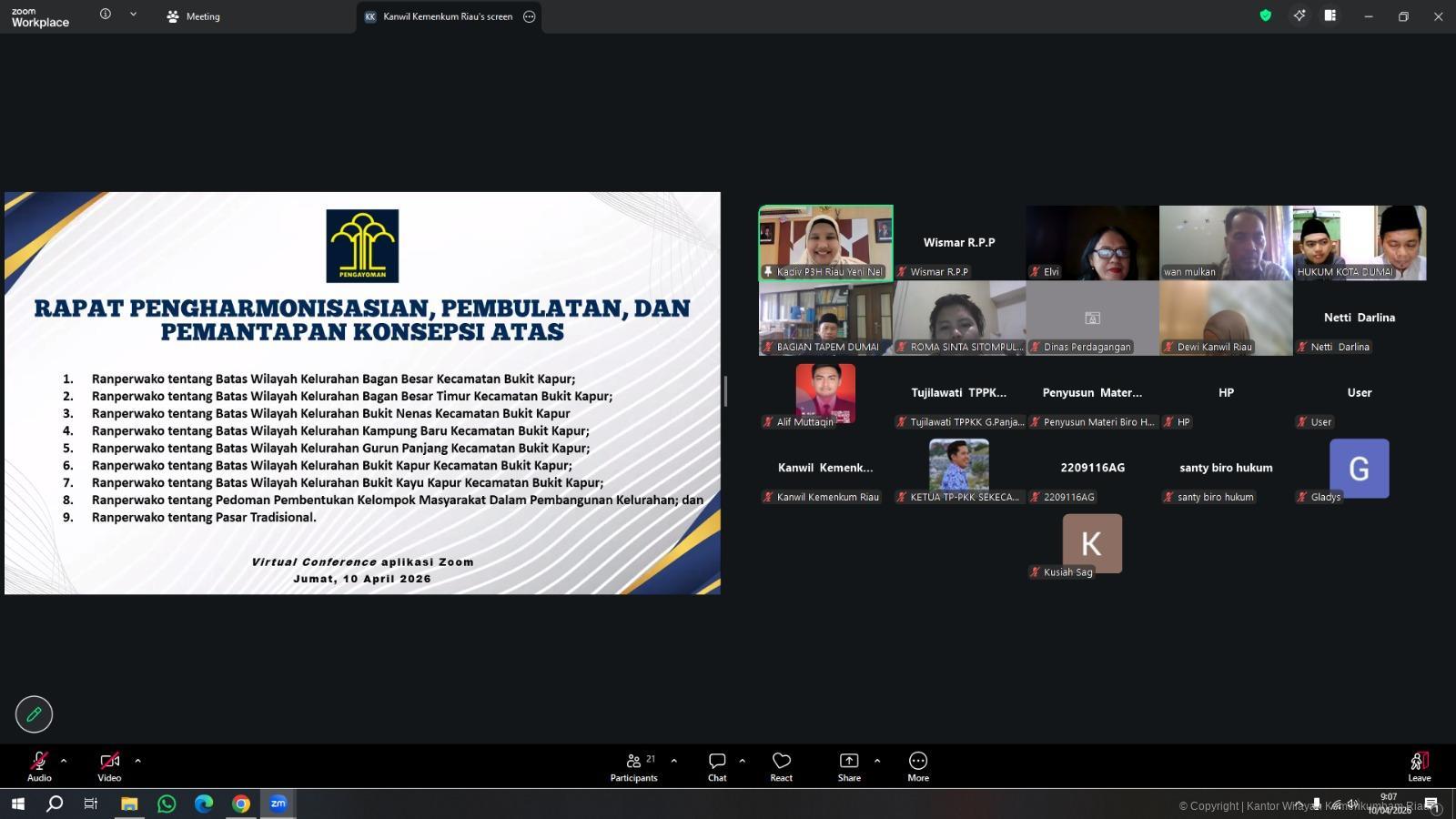Expand the arrow next to Share
Screen dimensions: 1456x819
(x=877, y=761)
